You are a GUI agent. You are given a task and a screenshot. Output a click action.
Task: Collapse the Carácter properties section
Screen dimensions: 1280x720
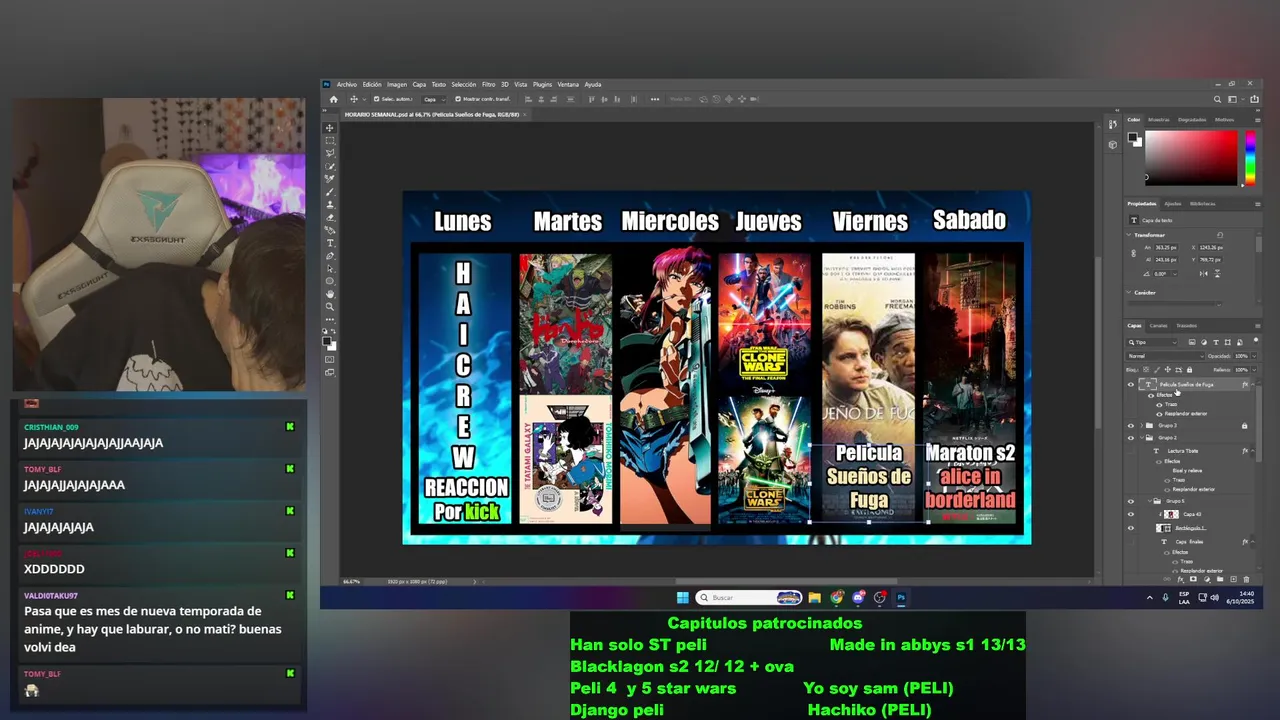tap(1129, 292)
